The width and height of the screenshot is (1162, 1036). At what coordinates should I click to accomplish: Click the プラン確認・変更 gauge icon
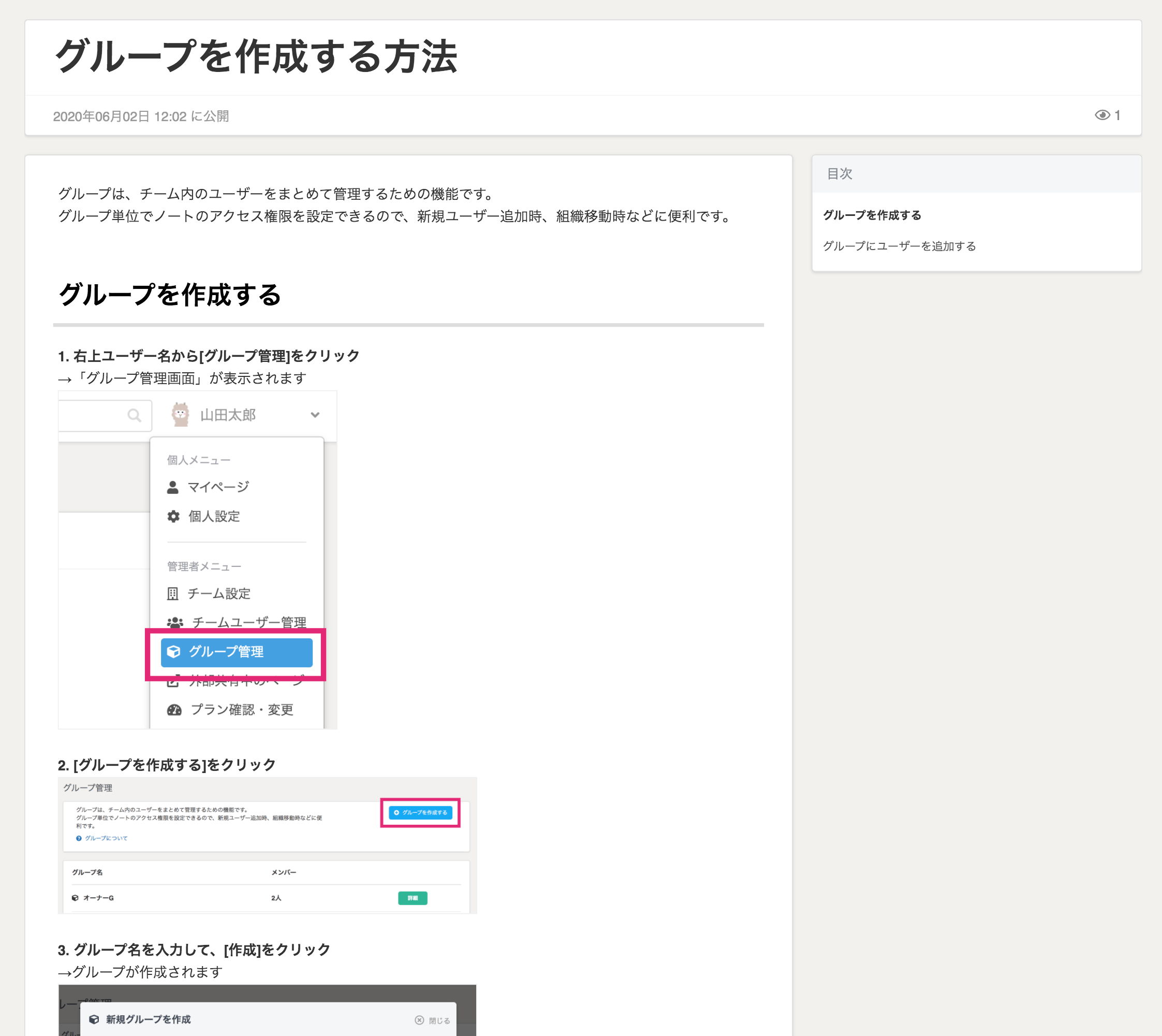pyautogui.click(x=174, y=710)
